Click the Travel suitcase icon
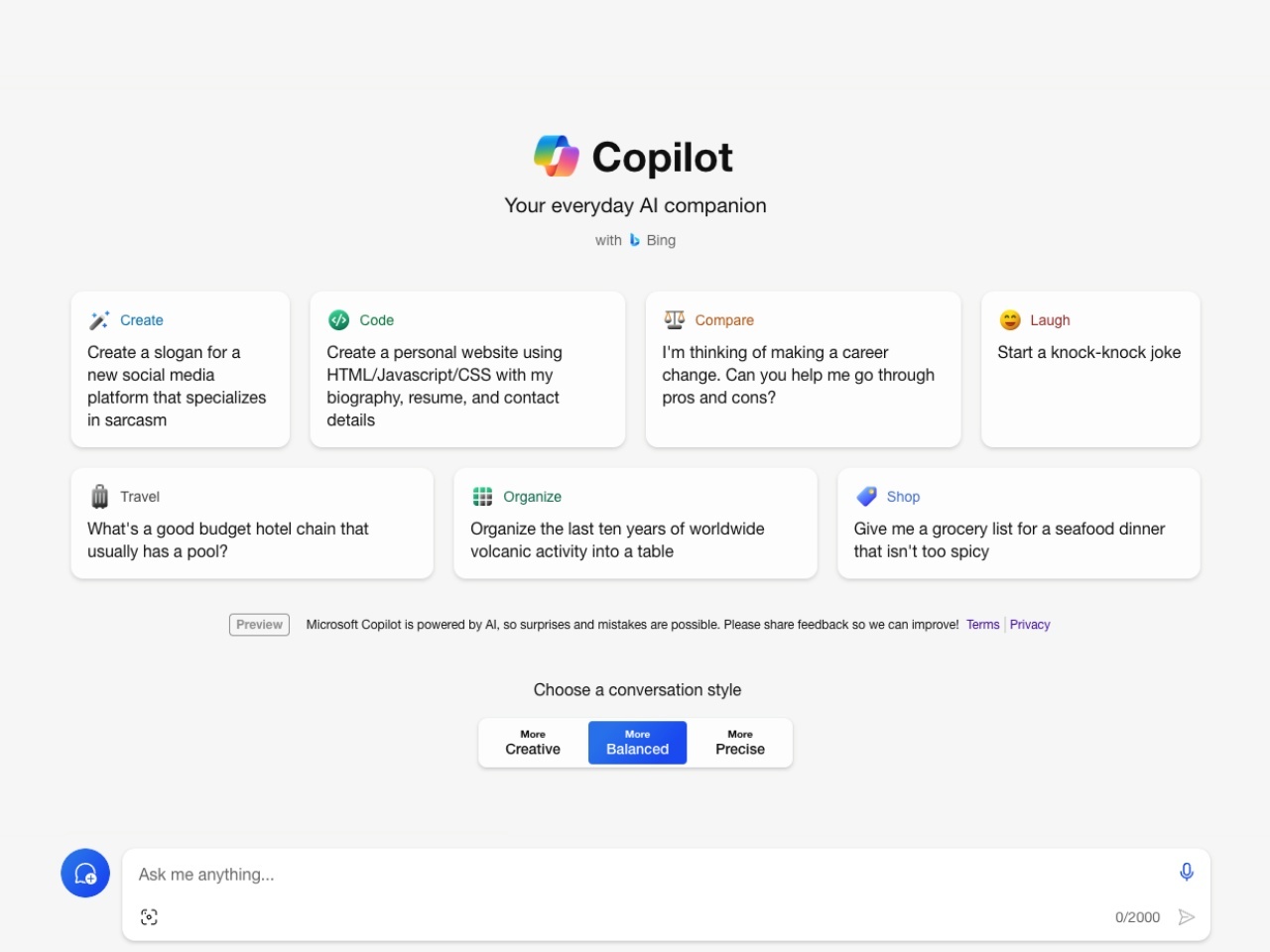 (x=99, y=497)
